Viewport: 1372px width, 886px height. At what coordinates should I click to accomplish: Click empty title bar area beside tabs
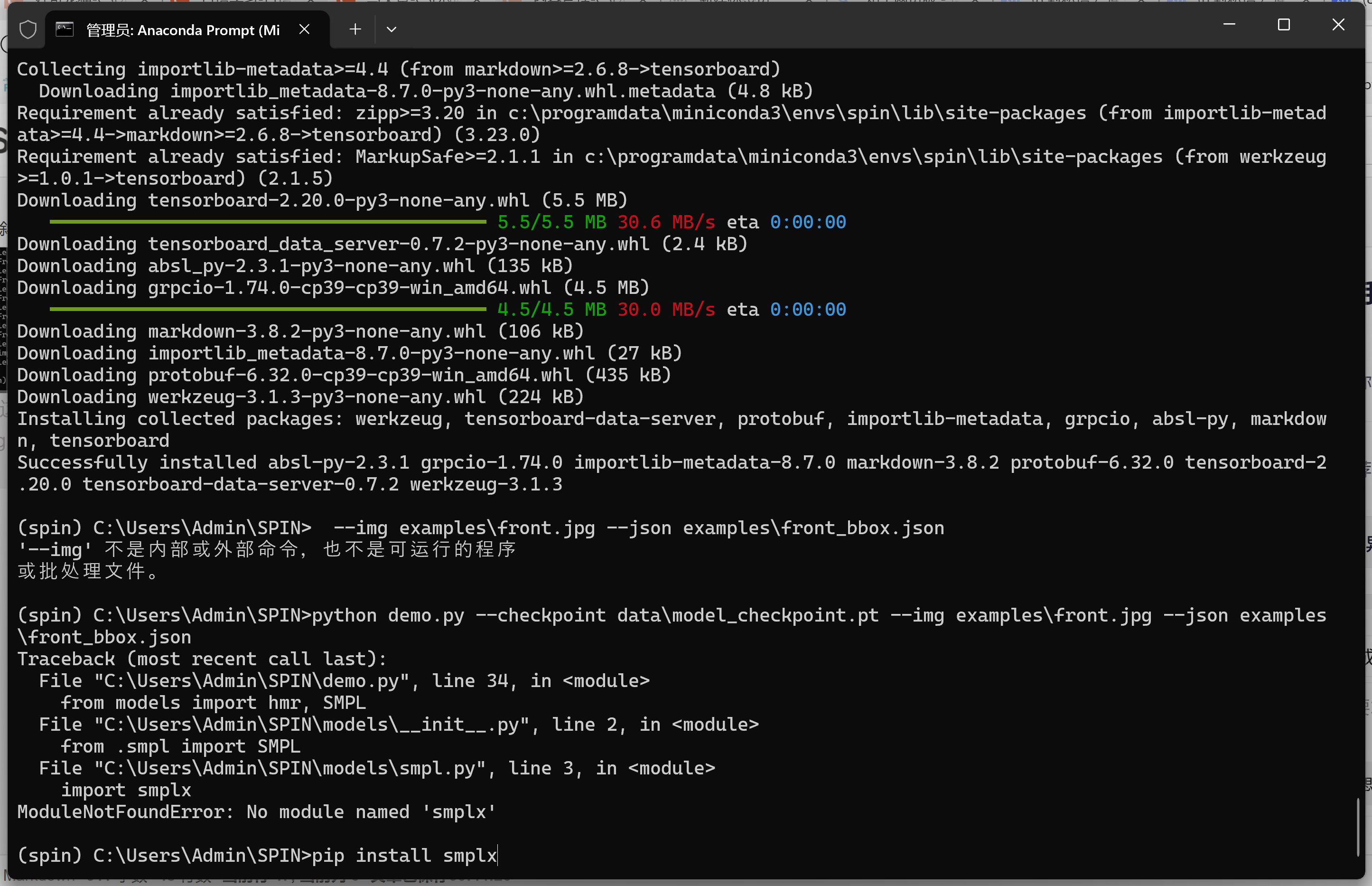tap(805, 26)
